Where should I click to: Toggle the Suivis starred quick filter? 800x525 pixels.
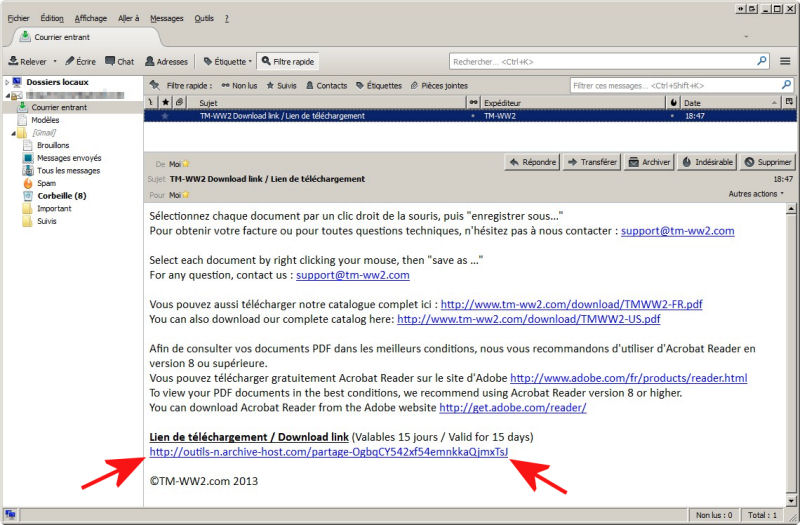(x=281, y=86)
